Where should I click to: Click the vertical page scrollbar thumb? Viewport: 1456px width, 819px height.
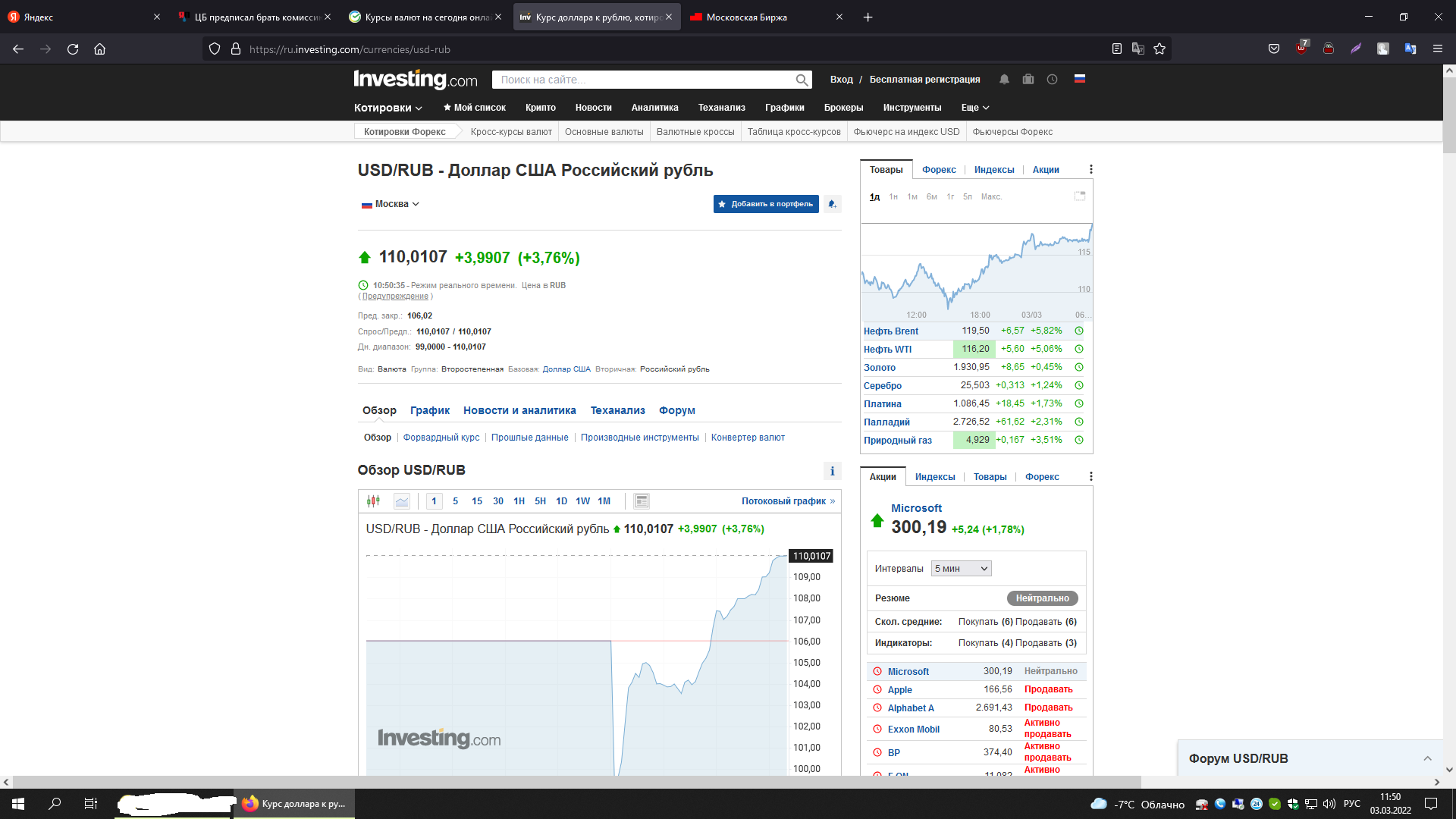(1449, 114)
